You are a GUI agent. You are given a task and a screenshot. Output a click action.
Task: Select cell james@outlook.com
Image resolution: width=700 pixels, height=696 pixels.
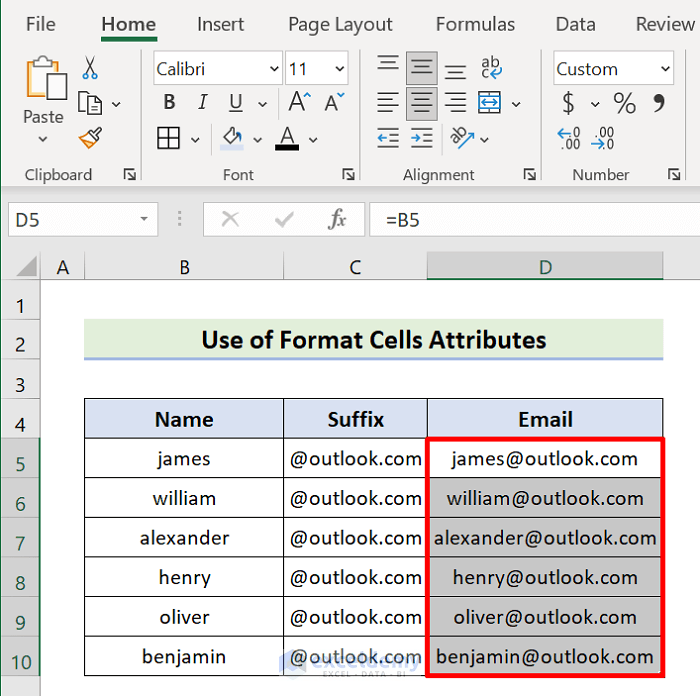coord(545,458)
